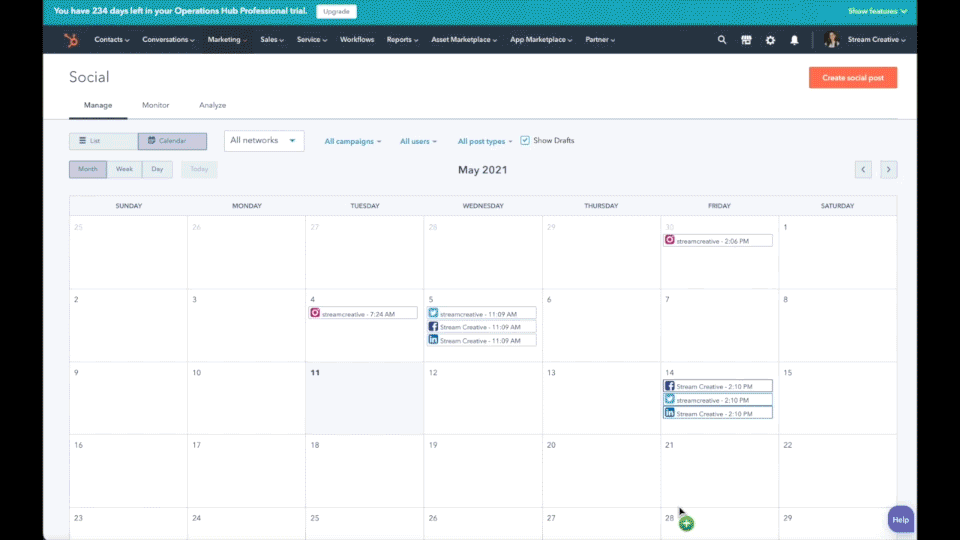Viewport: 960px width, 540px height.
Task: Switch to the Manage tab
Action: click(98, 105)
